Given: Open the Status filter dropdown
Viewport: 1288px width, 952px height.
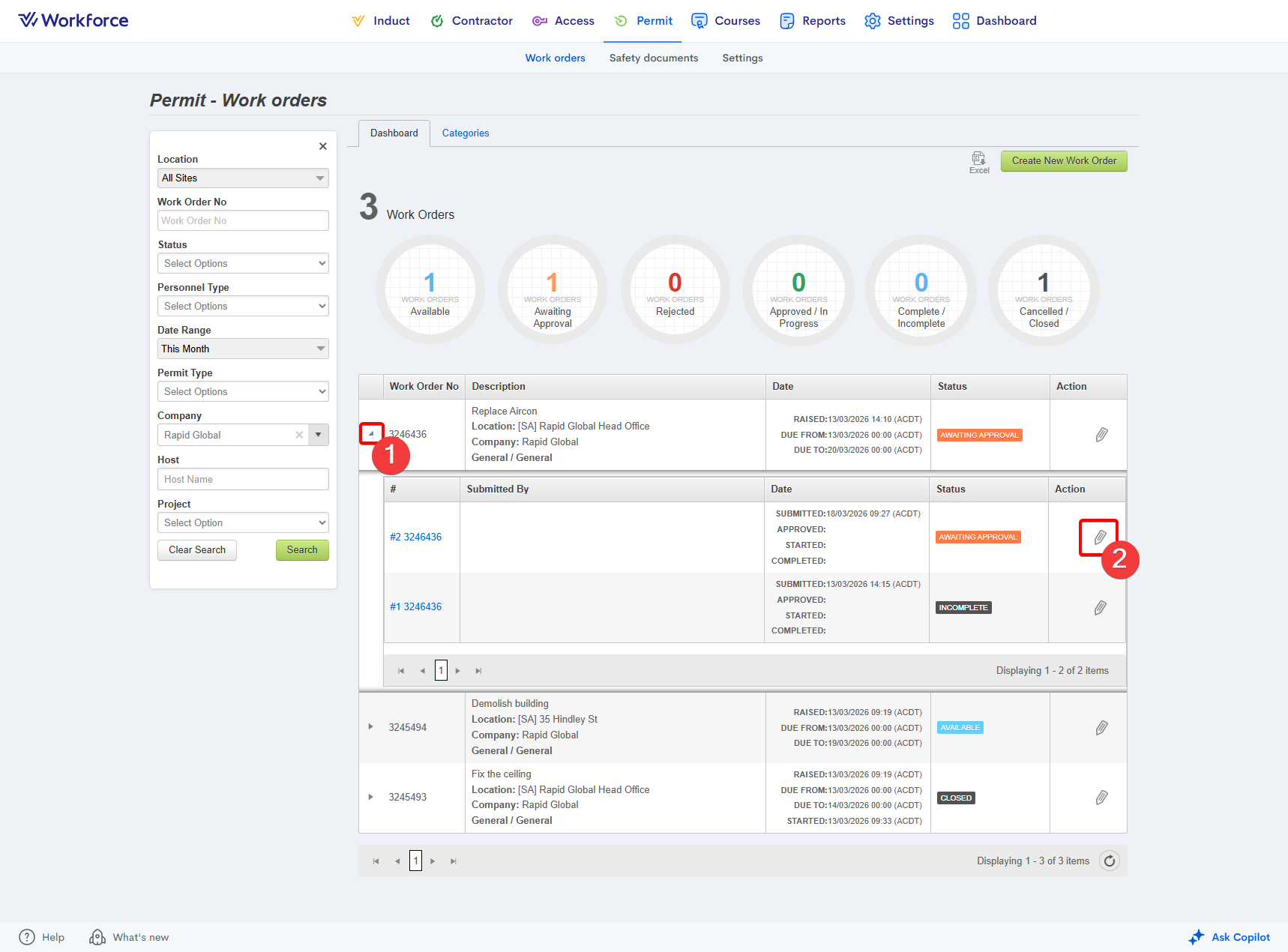Looking at the screenshot, I should click(243, 263).
